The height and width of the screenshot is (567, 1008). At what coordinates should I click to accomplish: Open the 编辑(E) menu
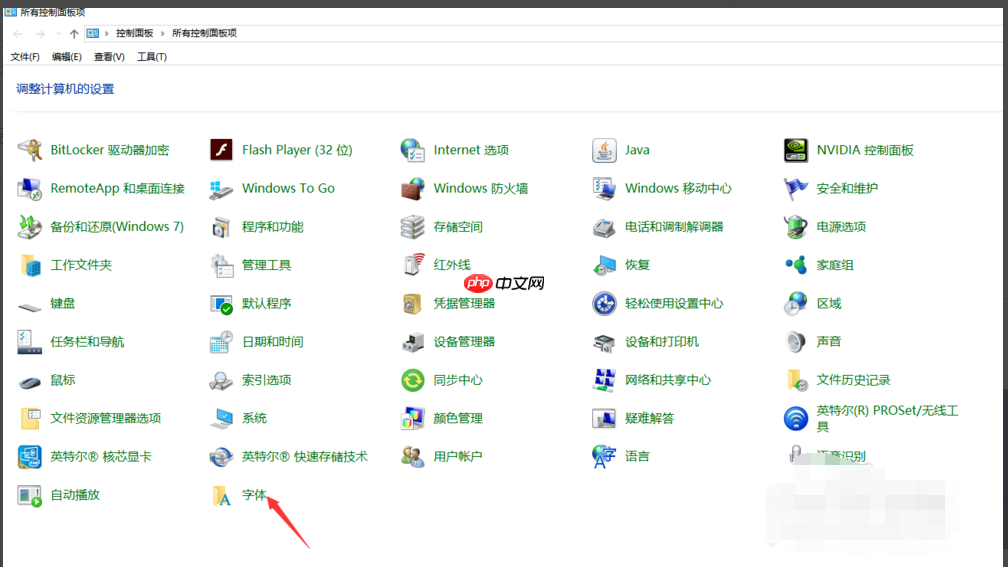pos(66,57)
